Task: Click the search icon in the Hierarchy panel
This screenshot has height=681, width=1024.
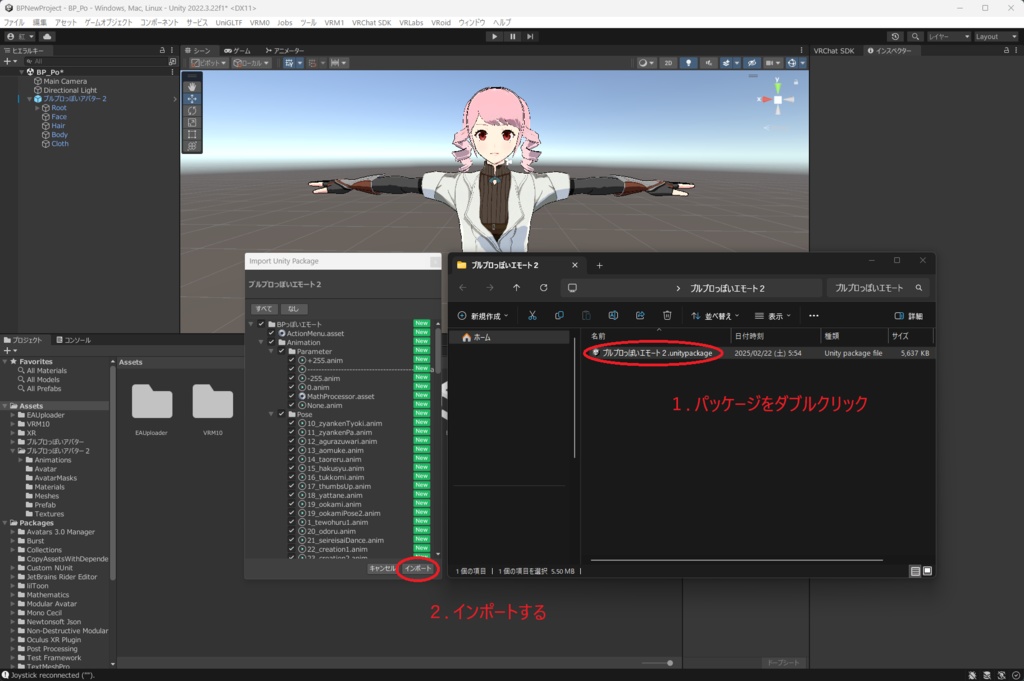Action: (x=29, y=63)
